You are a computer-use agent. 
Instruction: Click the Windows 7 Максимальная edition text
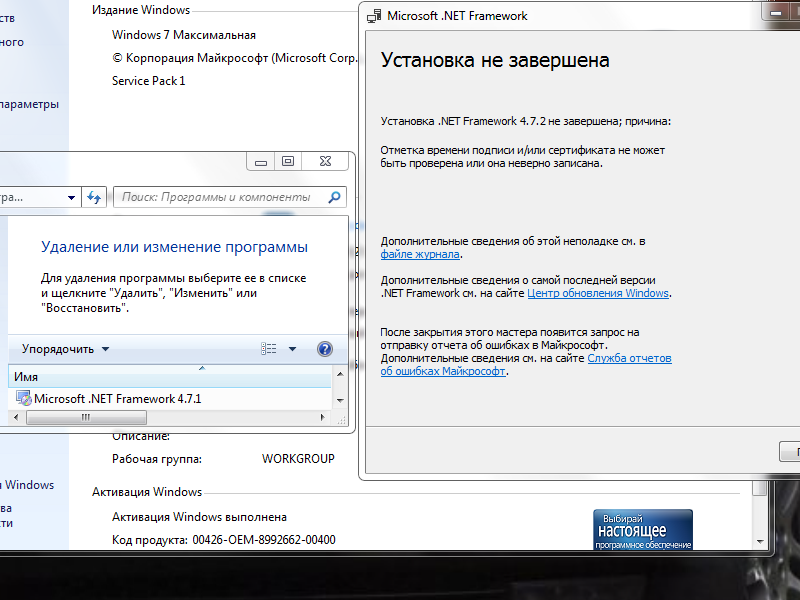[x=184, y=35]
